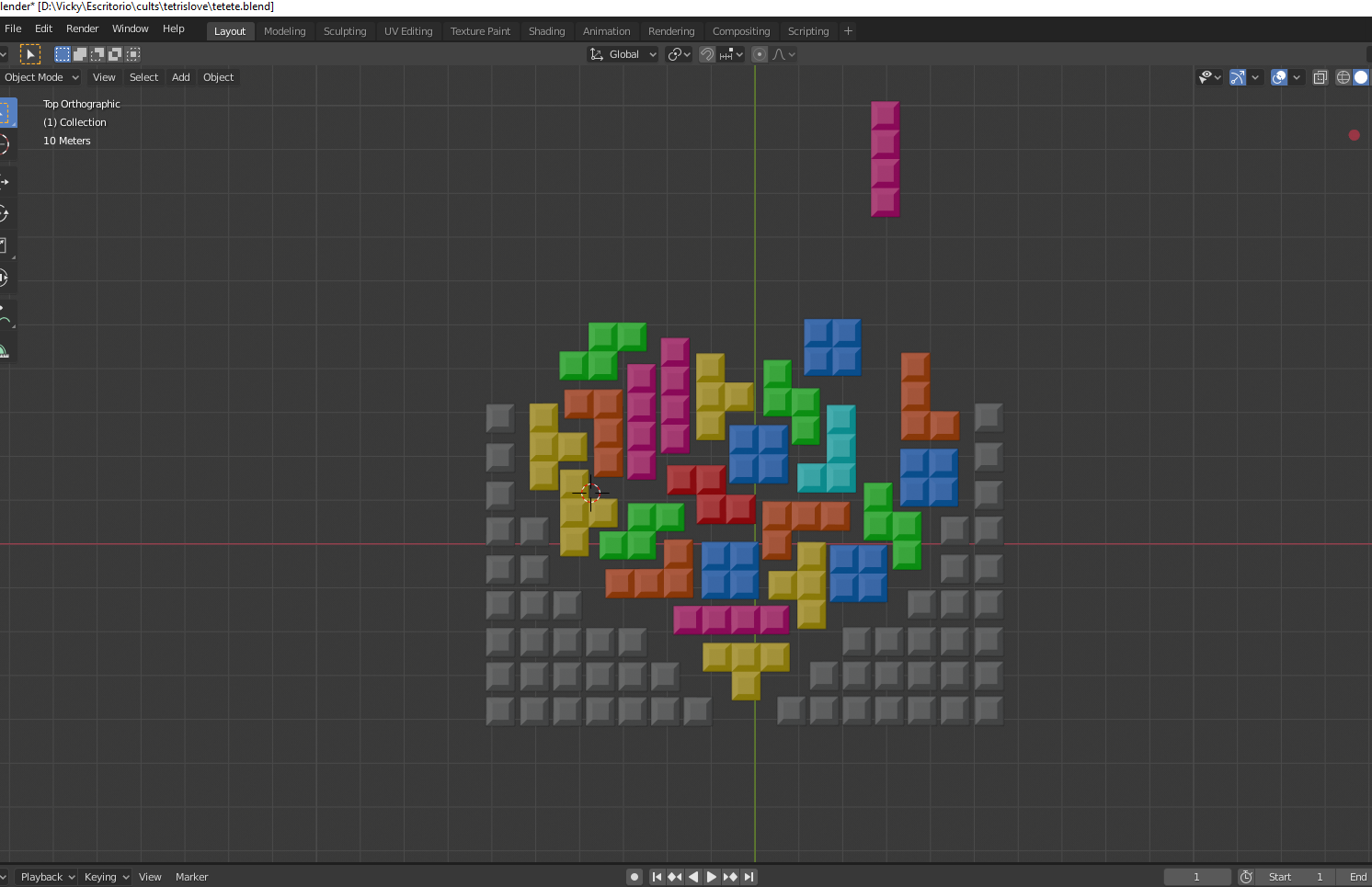
Task: Open the Render menu
Action: [x=82, y=28]
